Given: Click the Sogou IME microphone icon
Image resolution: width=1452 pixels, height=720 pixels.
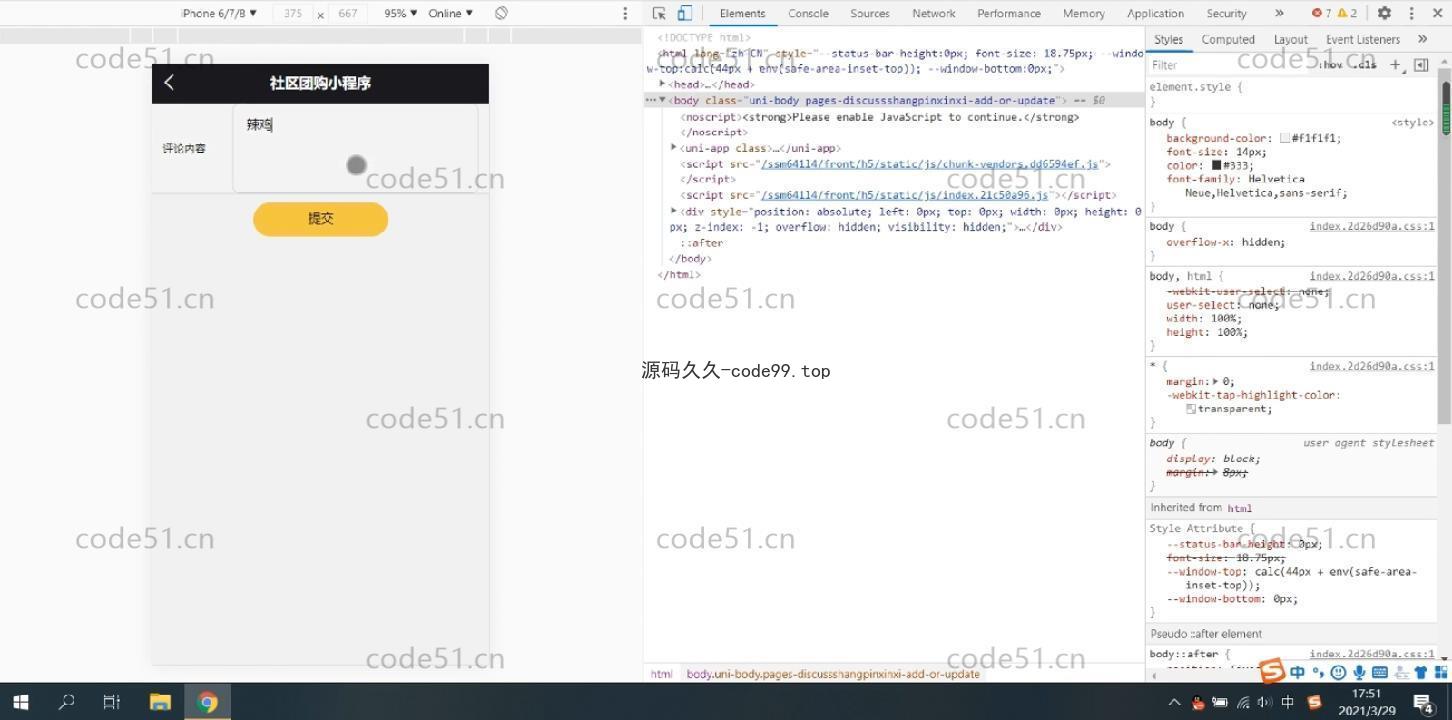Looking at the screenshot, I should (x=1359, y=672).
